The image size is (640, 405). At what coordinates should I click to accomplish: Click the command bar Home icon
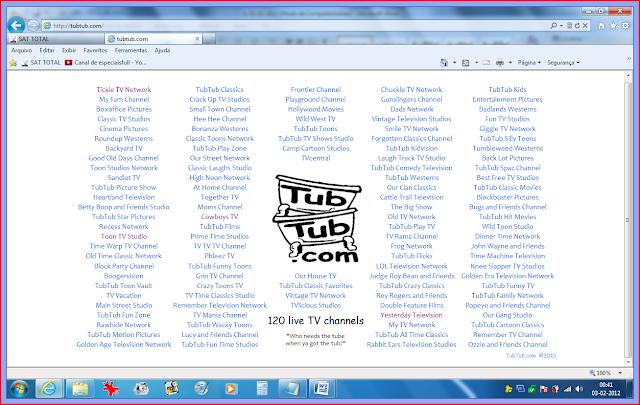pyautogui.click(x=444, y=63)
